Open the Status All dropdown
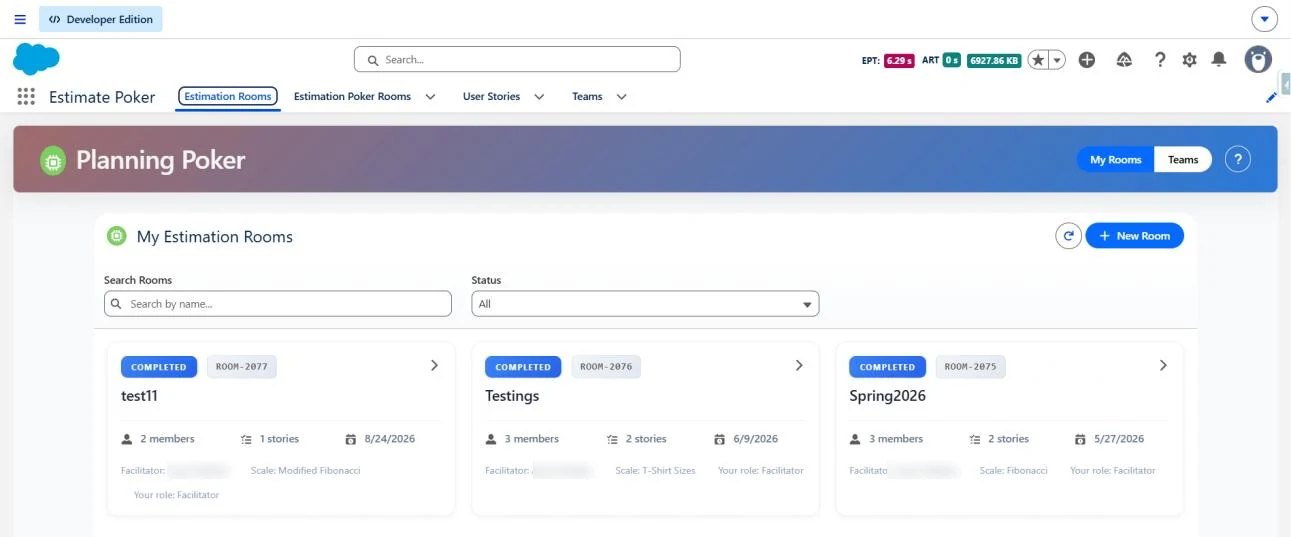The height and width of the screenshot is (537, 1291). [x=645, y=304]
